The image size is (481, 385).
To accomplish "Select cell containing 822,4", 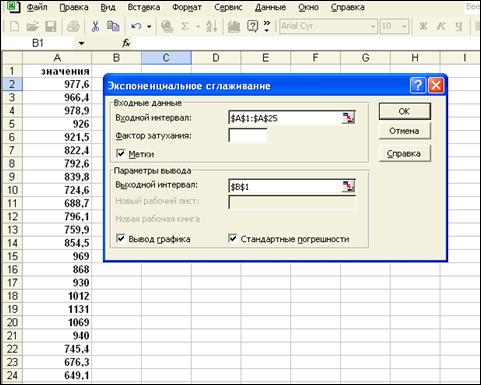I will (57, 150).
